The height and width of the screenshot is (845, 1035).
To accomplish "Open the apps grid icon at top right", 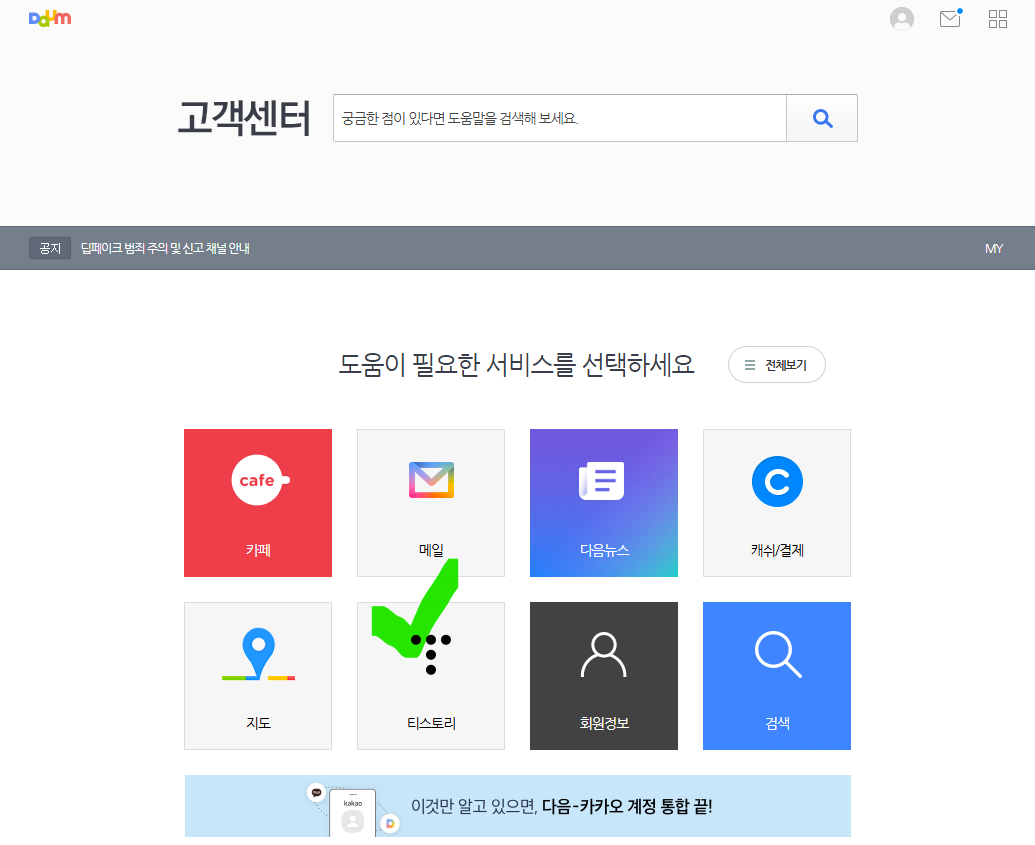I will tap(997, 18).
